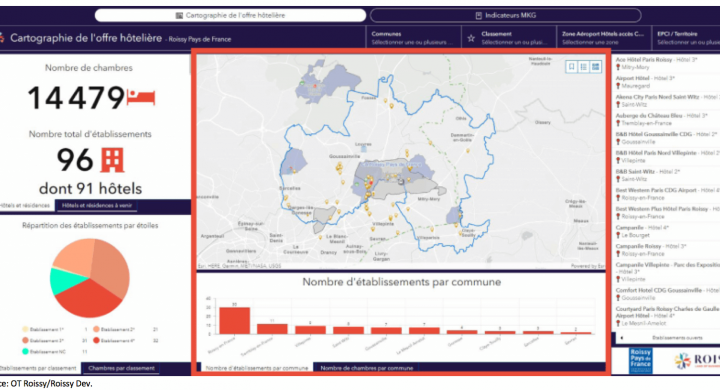Open B&B Hôtel Goussainville CDG entry
The image size is (720, 390).
pos(665,138)
